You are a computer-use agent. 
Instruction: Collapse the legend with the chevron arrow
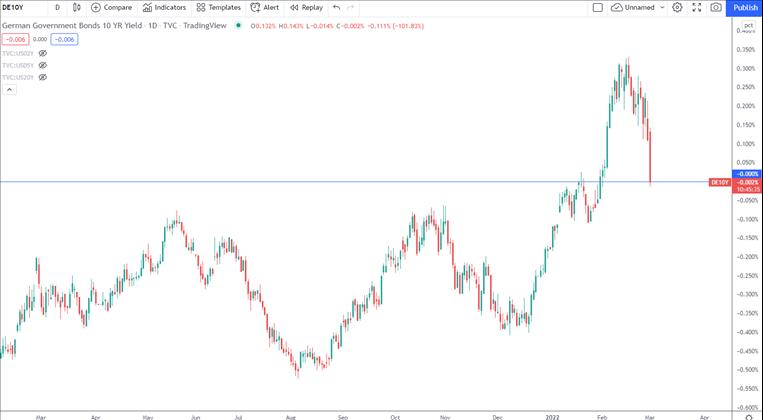(10, 90)
